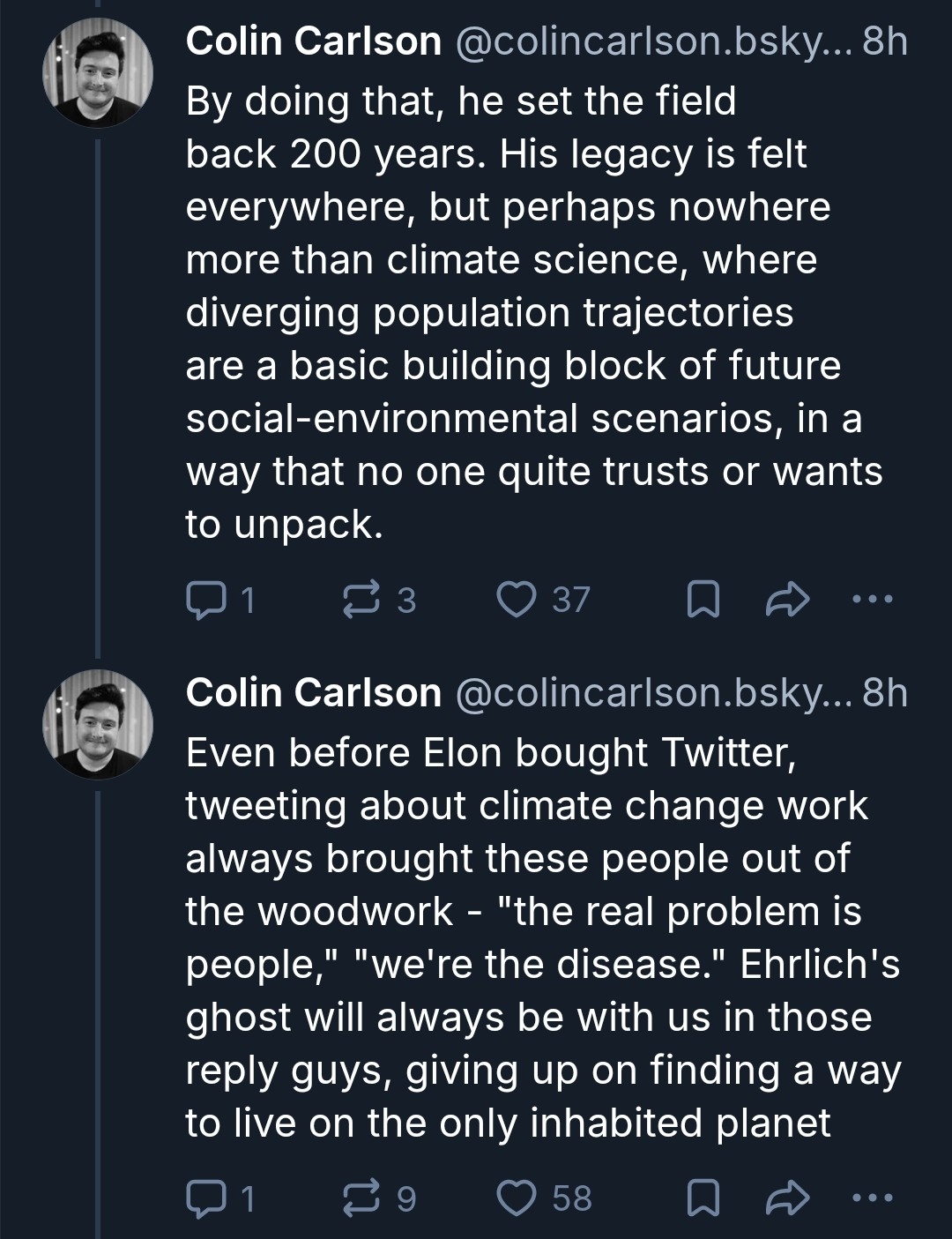Open @colincarlson.bsky handle on second post

click(652, 693)
